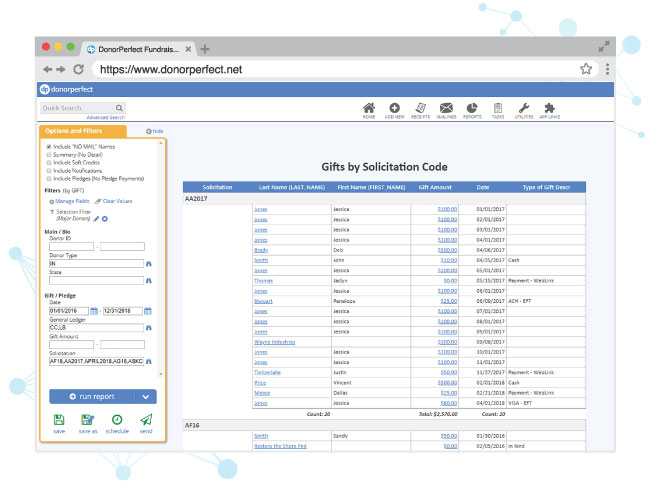Viewport: 650px width, 488px height.
Task: Click Manage Fields link
Action: [x=70, y=201]
